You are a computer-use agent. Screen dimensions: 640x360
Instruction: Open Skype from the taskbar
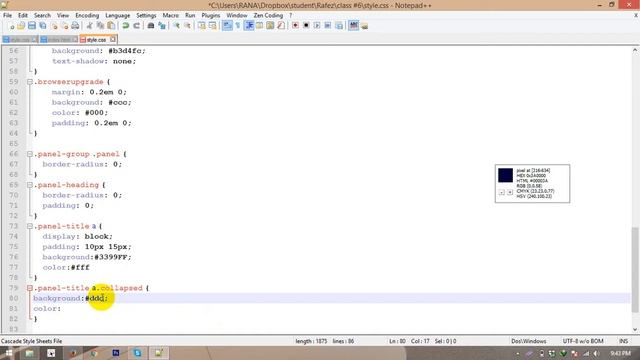[x=137, y=353]
